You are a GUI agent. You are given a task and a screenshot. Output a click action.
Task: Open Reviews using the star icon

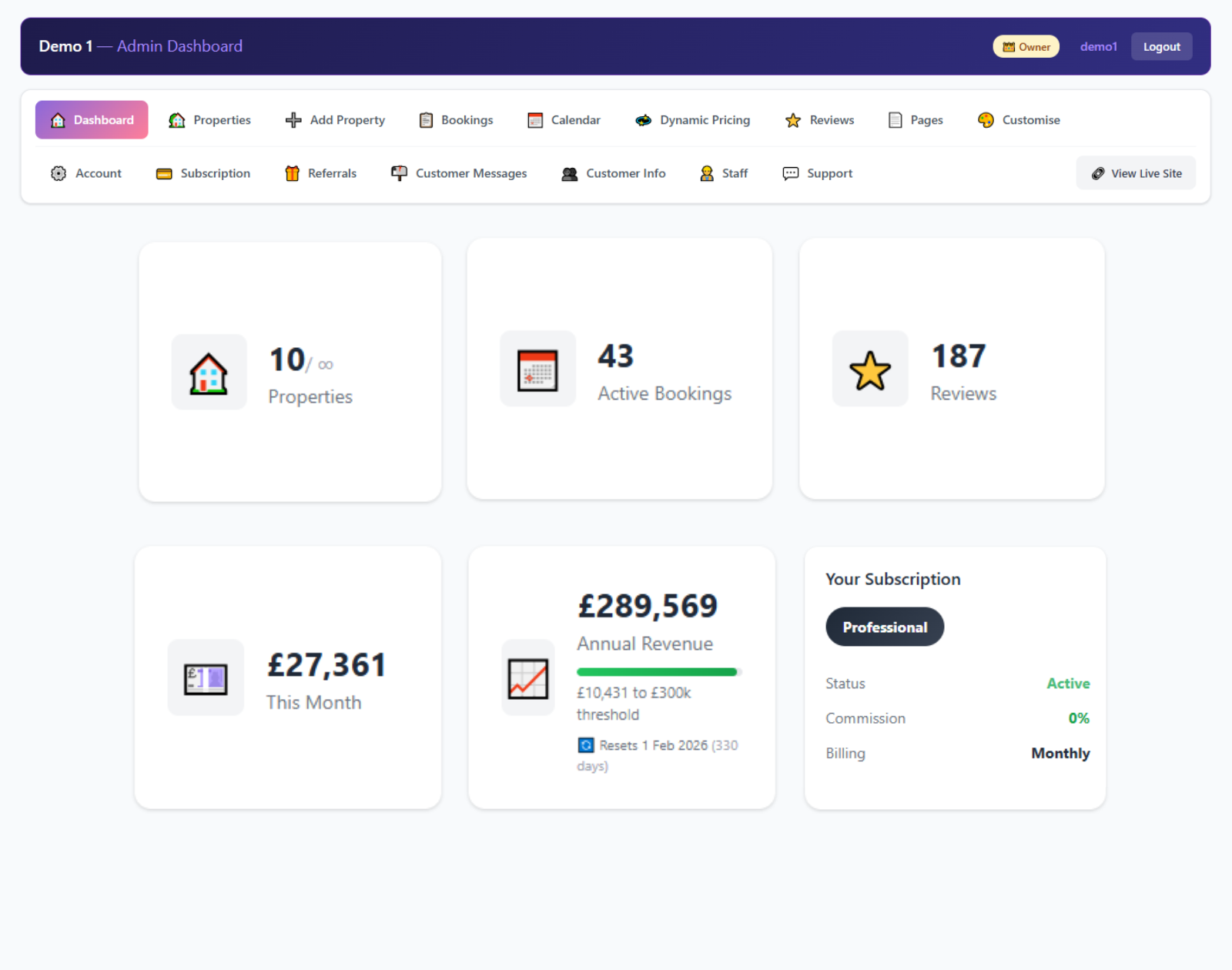click(x=793, y=120)
